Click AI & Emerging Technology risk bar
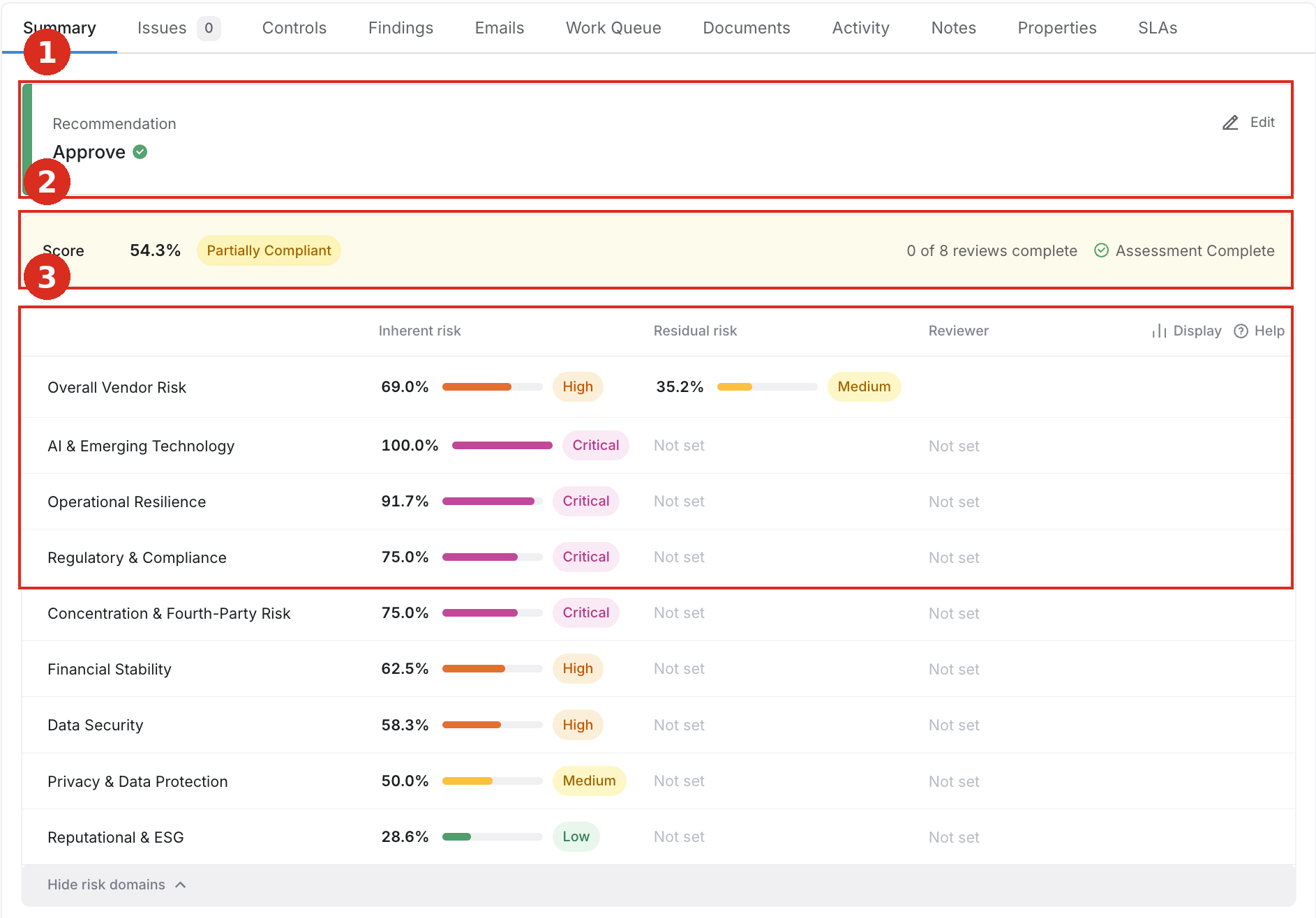This screenshot has height=918, width=1316. coord(502,445)
